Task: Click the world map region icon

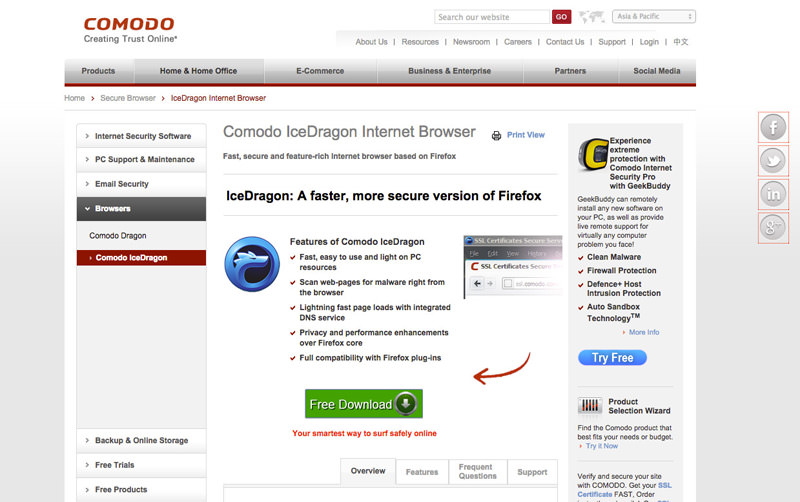Action: point(591,17)
